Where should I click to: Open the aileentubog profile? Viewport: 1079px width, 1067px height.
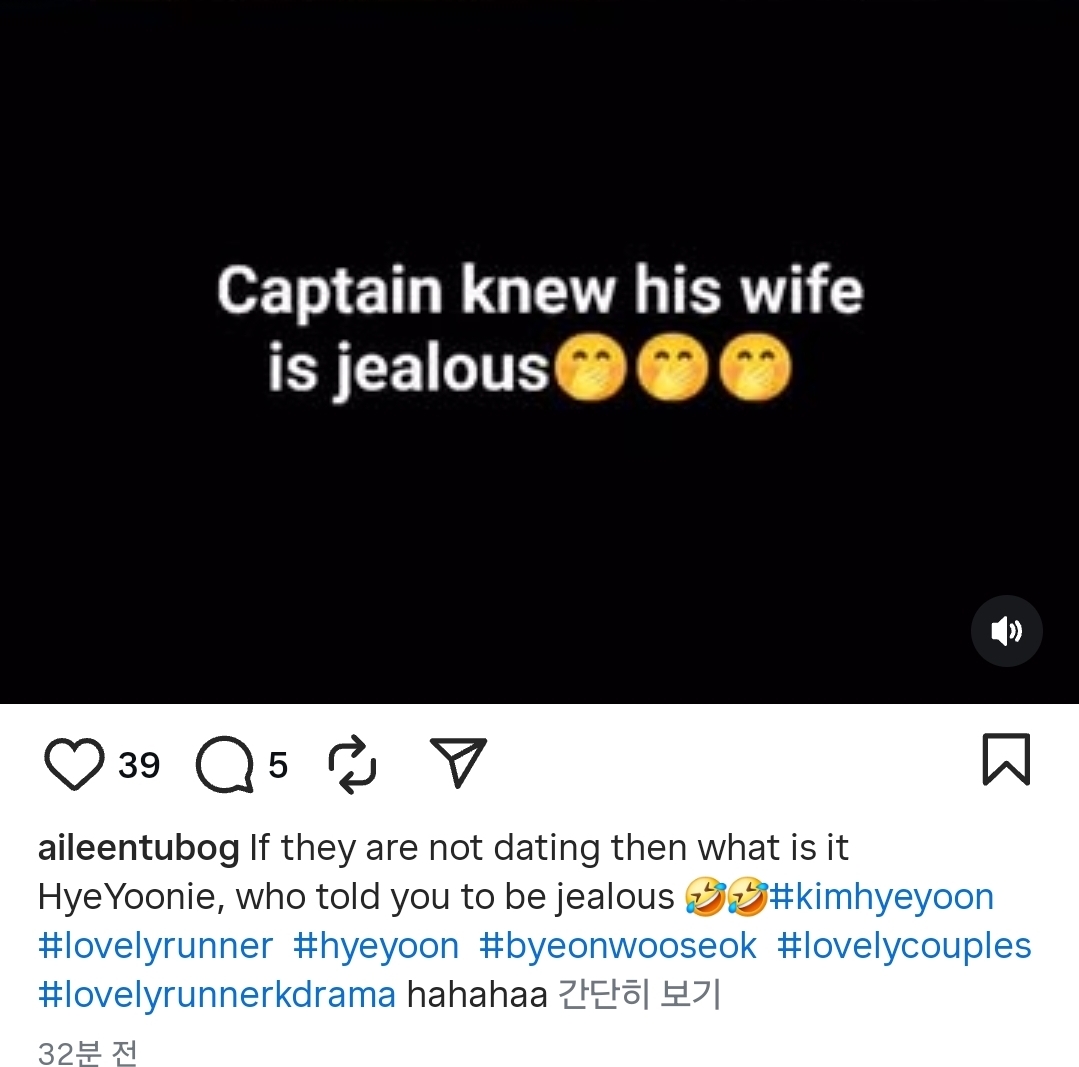tap(138, 847)
